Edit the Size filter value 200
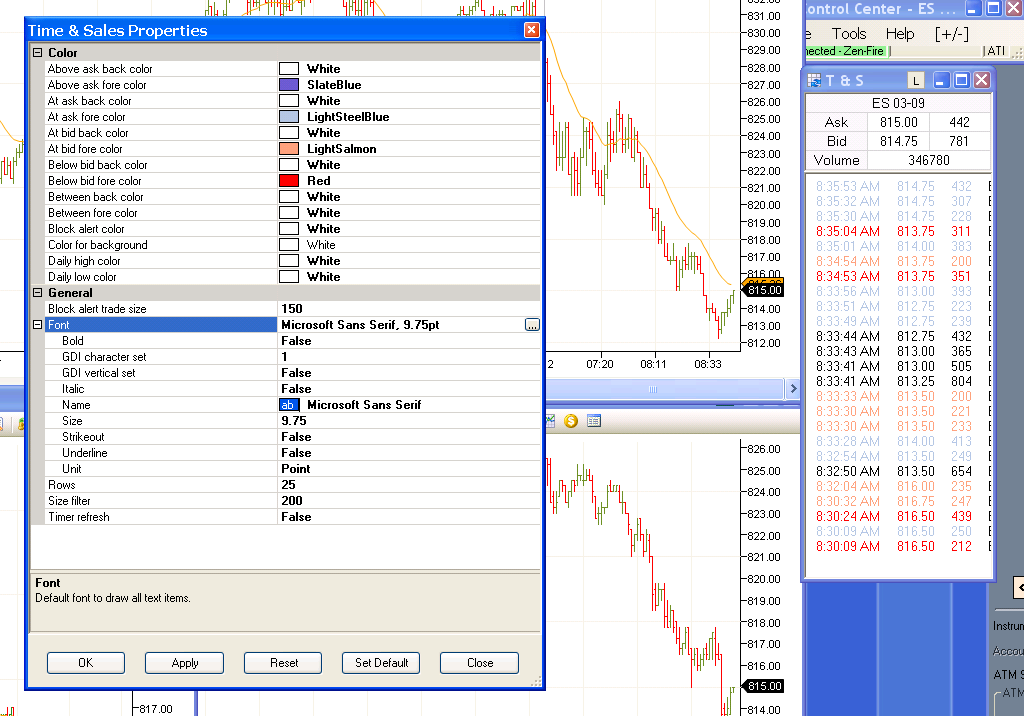 tap(409, 501)
